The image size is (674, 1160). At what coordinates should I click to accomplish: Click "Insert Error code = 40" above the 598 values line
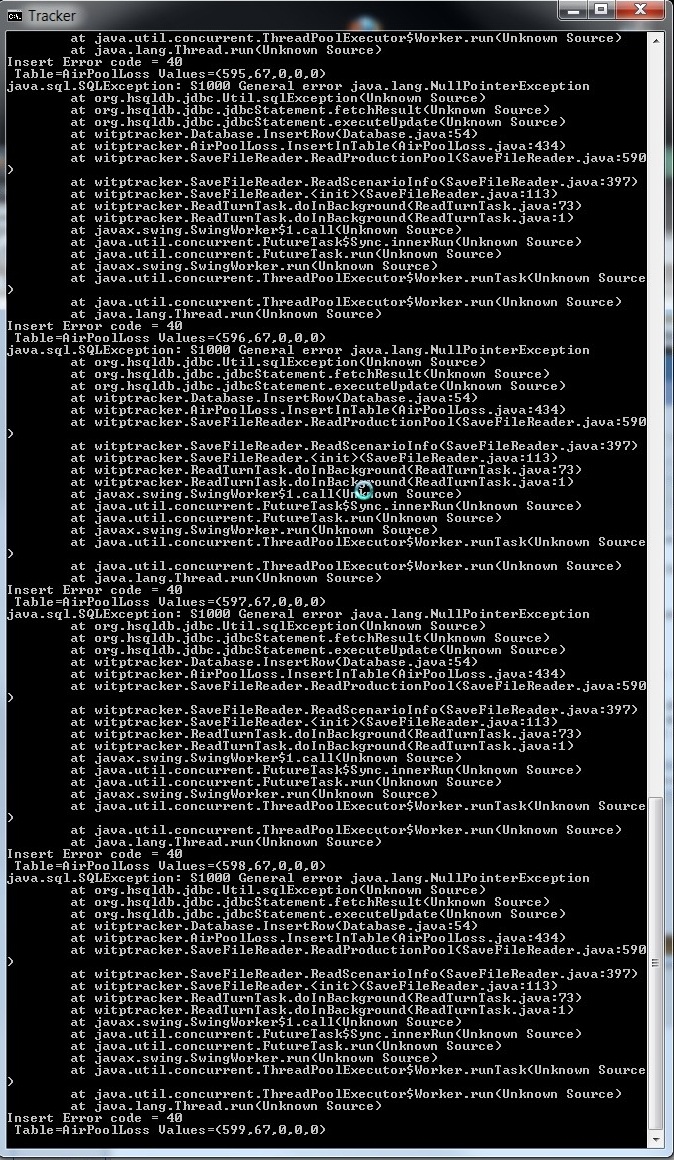pyautogui.click(x=95, y=854)
